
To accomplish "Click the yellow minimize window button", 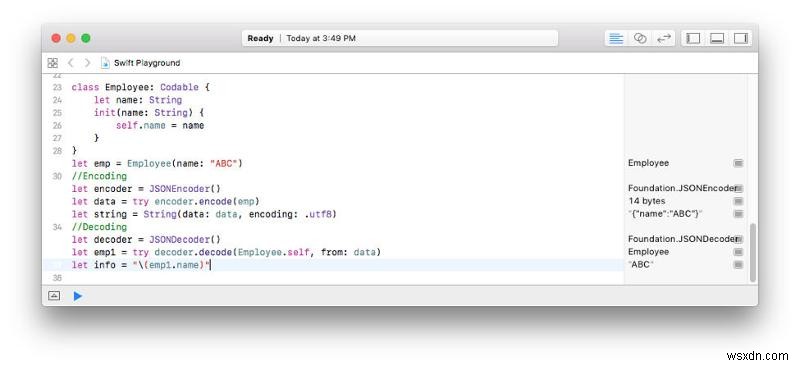I will coord(71,38).
